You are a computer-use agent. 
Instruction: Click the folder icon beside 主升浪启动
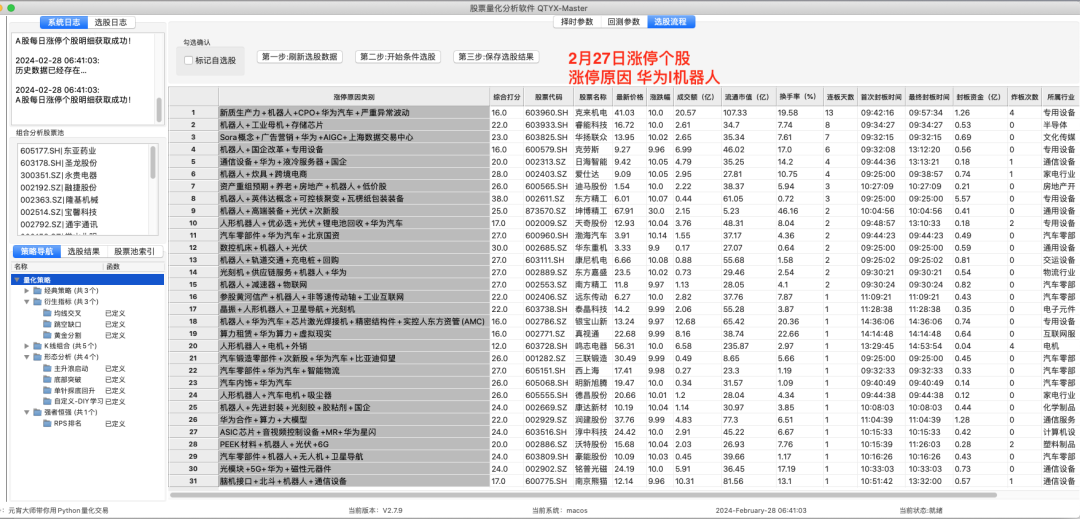47,368
